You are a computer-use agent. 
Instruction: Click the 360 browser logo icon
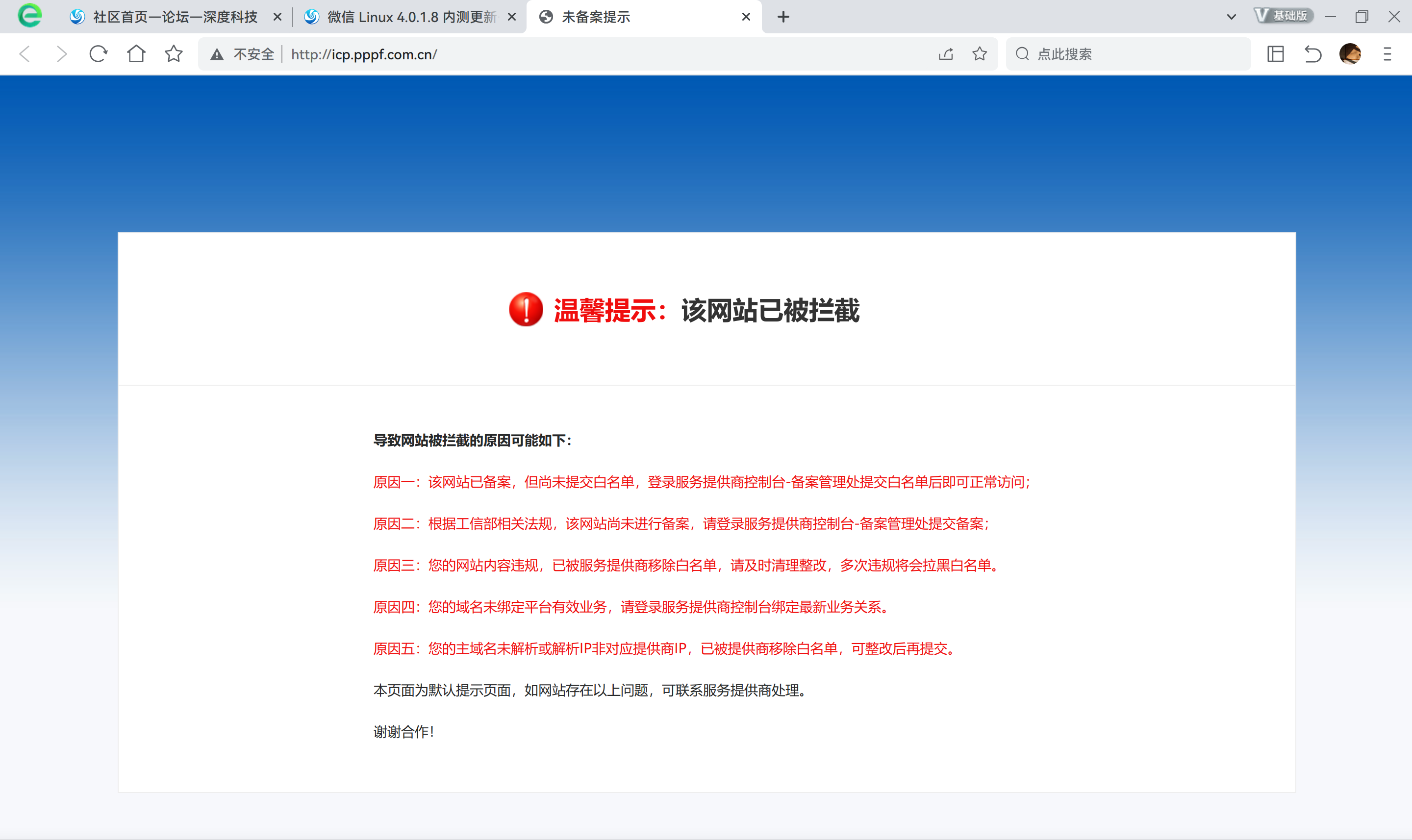pyautogui.click(x=29, y=16)
